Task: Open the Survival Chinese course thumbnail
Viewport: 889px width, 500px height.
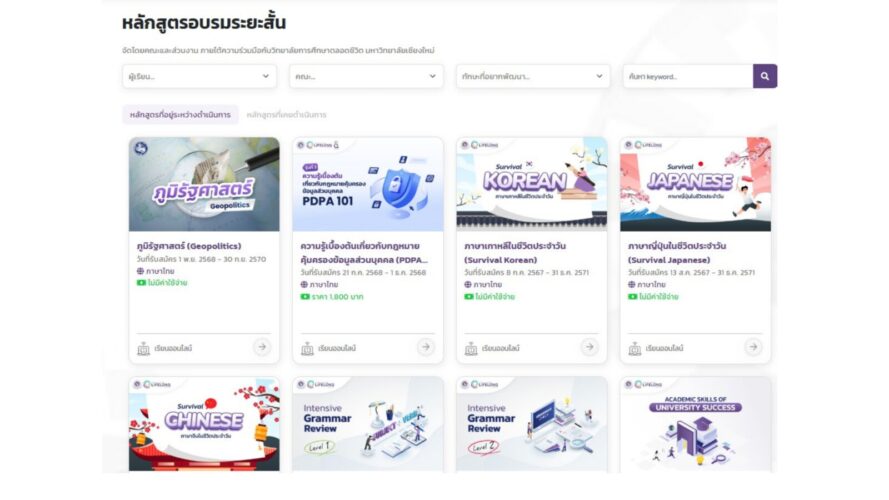Action: tap(204, 423)
